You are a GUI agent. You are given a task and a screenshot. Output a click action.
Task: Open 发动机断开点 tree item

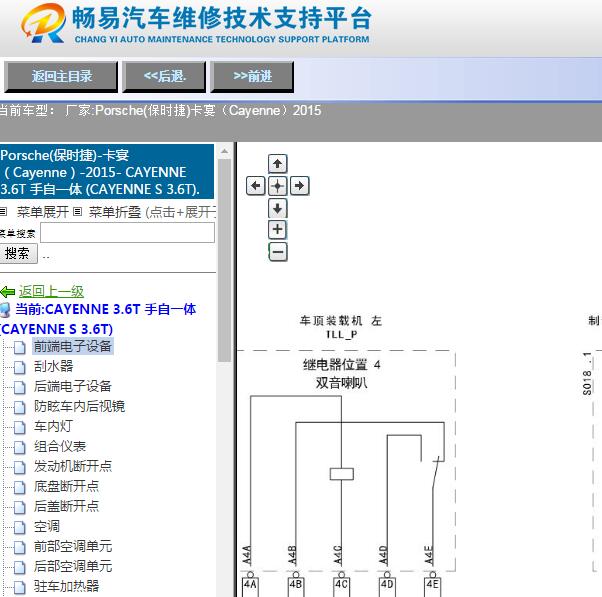tap(73, 466)
